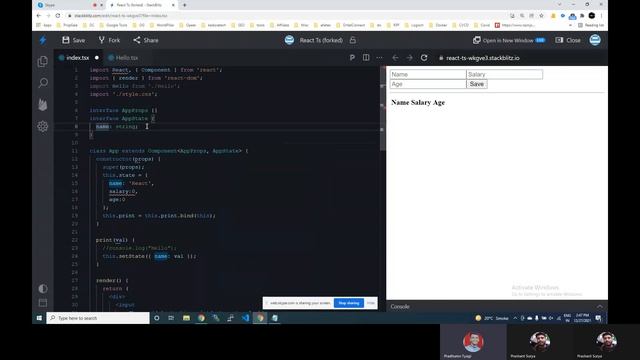
Task: Expand the bookmarks overflow chevron
Action: 570,25
